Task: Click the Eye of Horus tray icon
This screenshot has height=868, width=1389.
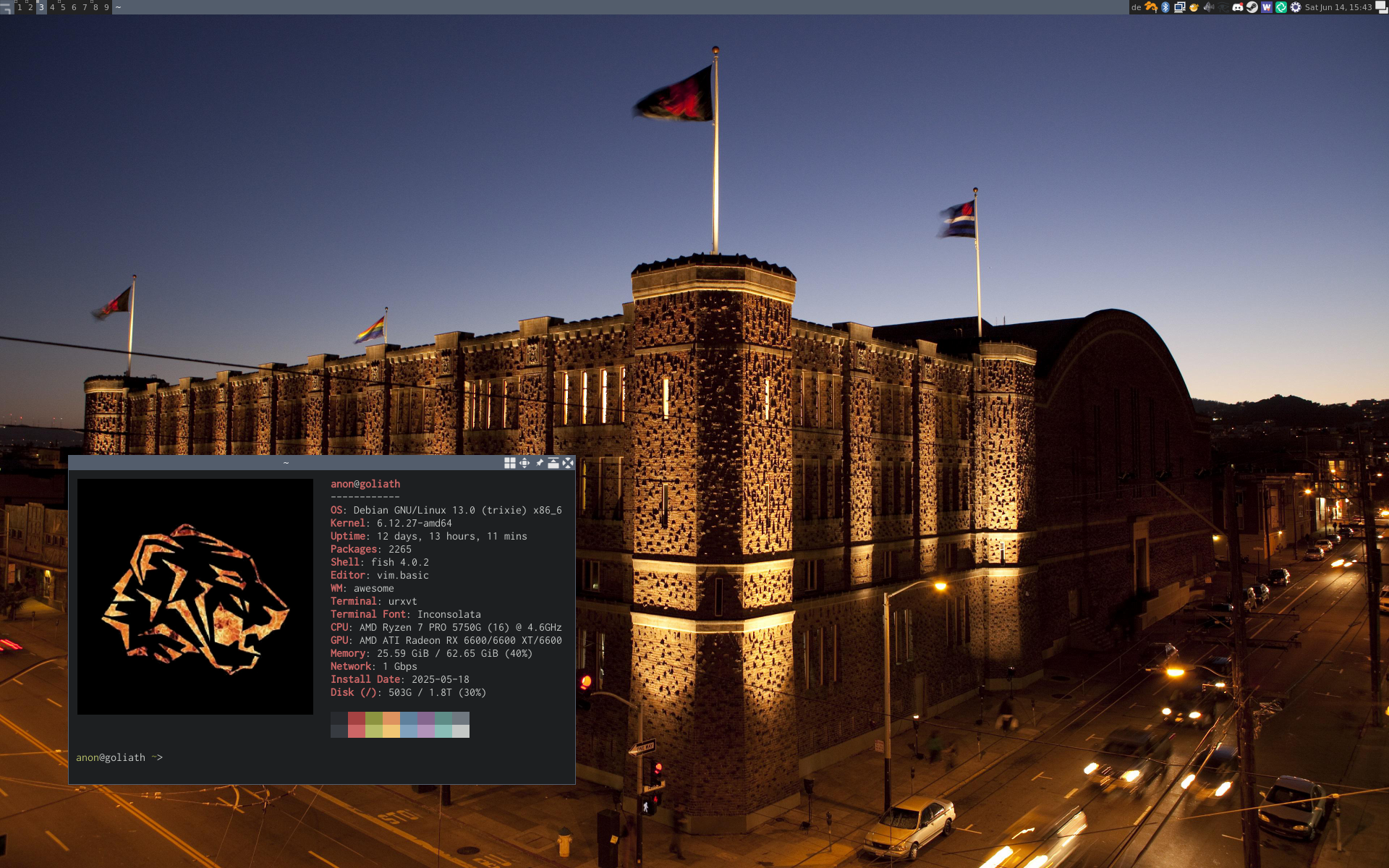Action: pyautogui.click(x=1223, y=7)
